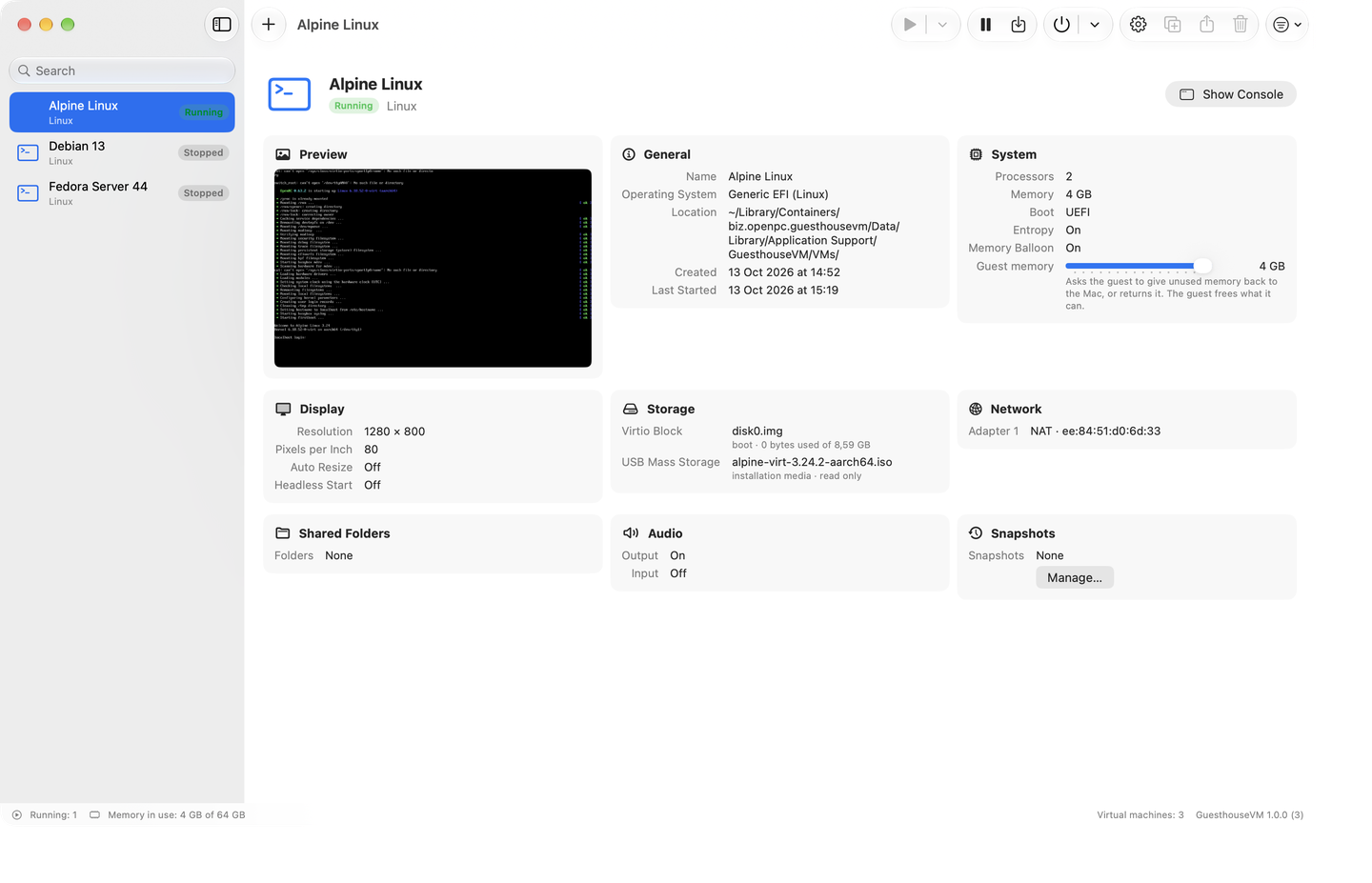Click the green Running badge in header
Viewport: 1372px width, 883px height.
pyautogui.click(x=353, y=106)
